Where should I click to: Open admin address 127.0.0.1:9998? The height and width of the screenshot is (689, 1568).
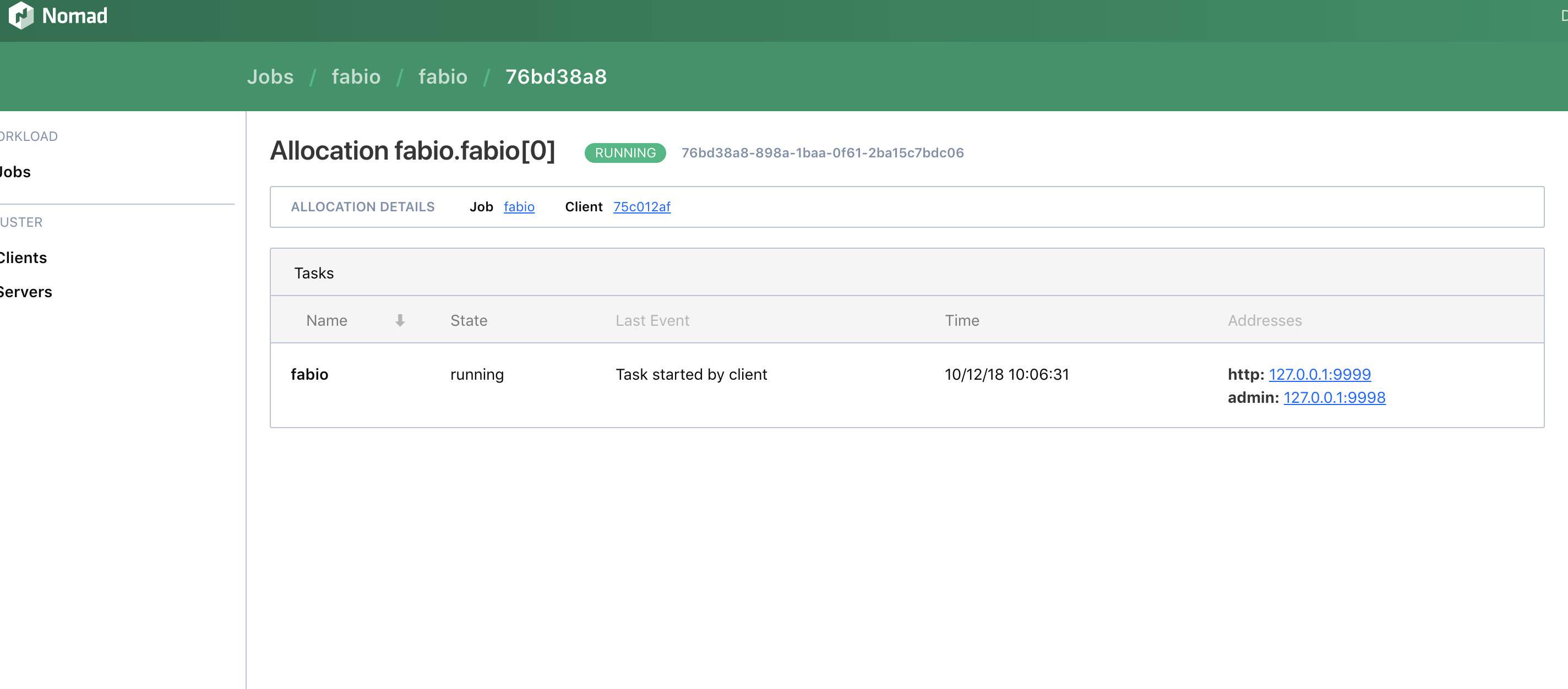point(1334,397)
